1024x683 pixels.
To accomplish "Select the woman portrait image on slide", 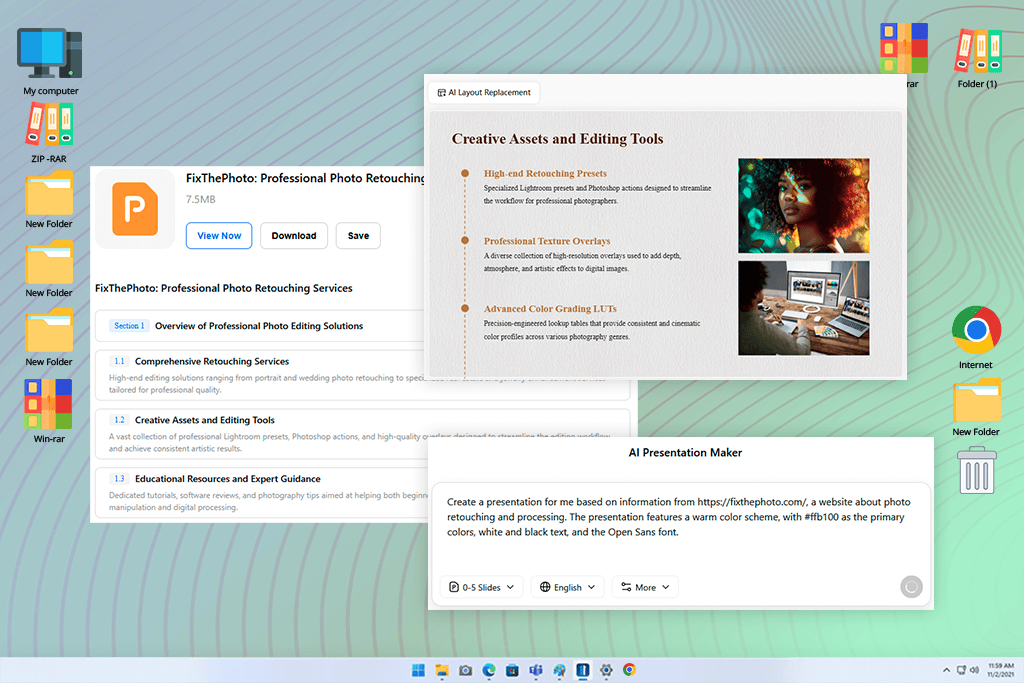I will click(x=803, y=206).
